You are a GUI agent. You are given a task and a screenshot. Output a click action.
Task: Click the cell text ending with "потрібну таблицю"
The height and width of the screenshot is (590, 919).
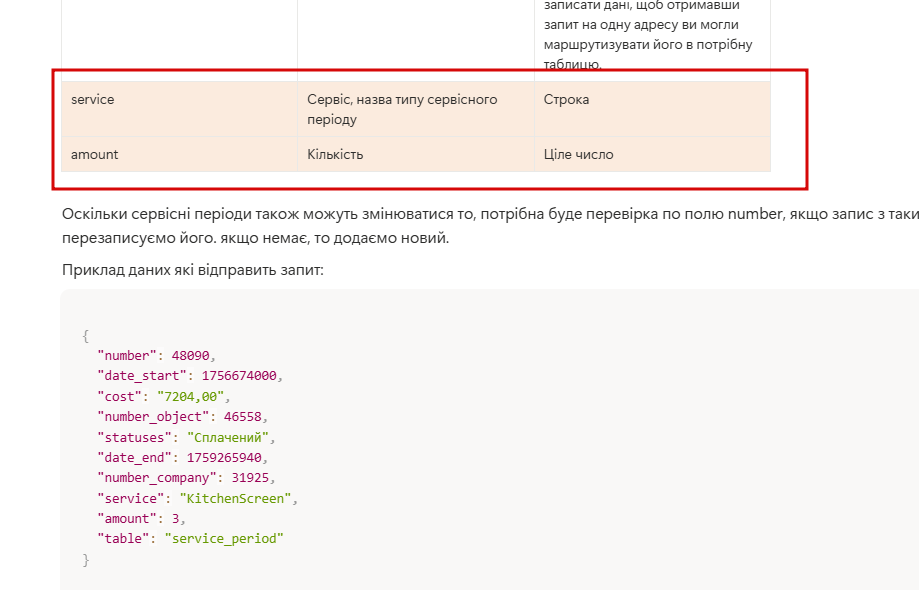pos(648,44)
